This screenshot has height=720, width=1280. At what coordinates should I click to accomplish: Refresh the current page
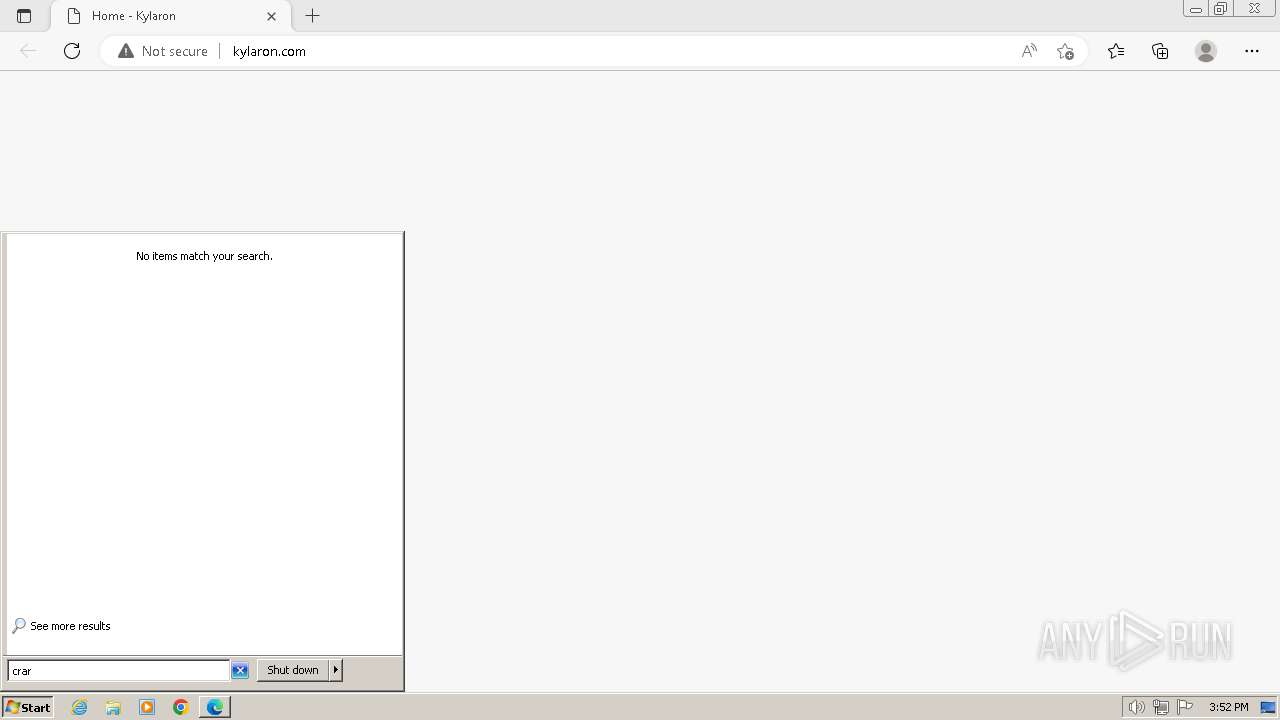pyautogui.click(x=72, y=51)
